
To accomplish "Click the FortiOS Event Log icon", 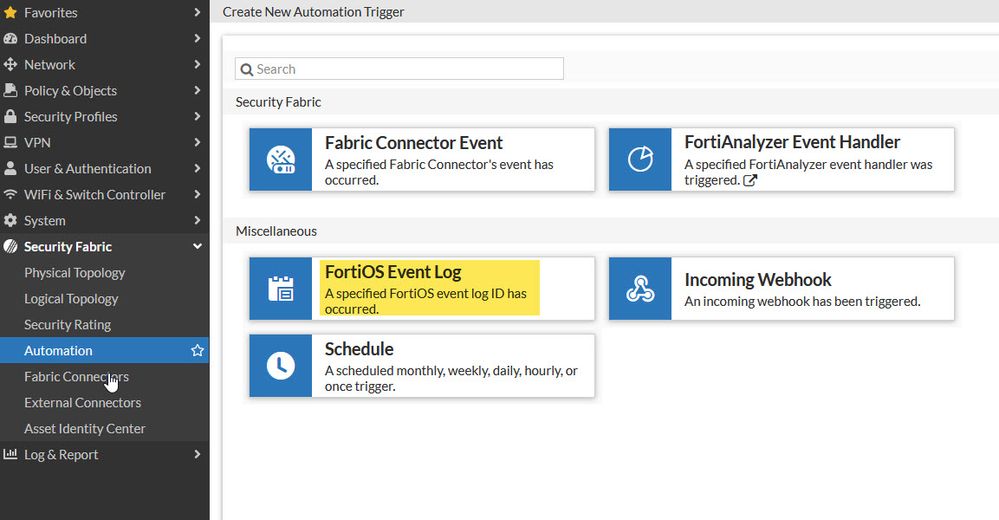I will click(281, 289).
